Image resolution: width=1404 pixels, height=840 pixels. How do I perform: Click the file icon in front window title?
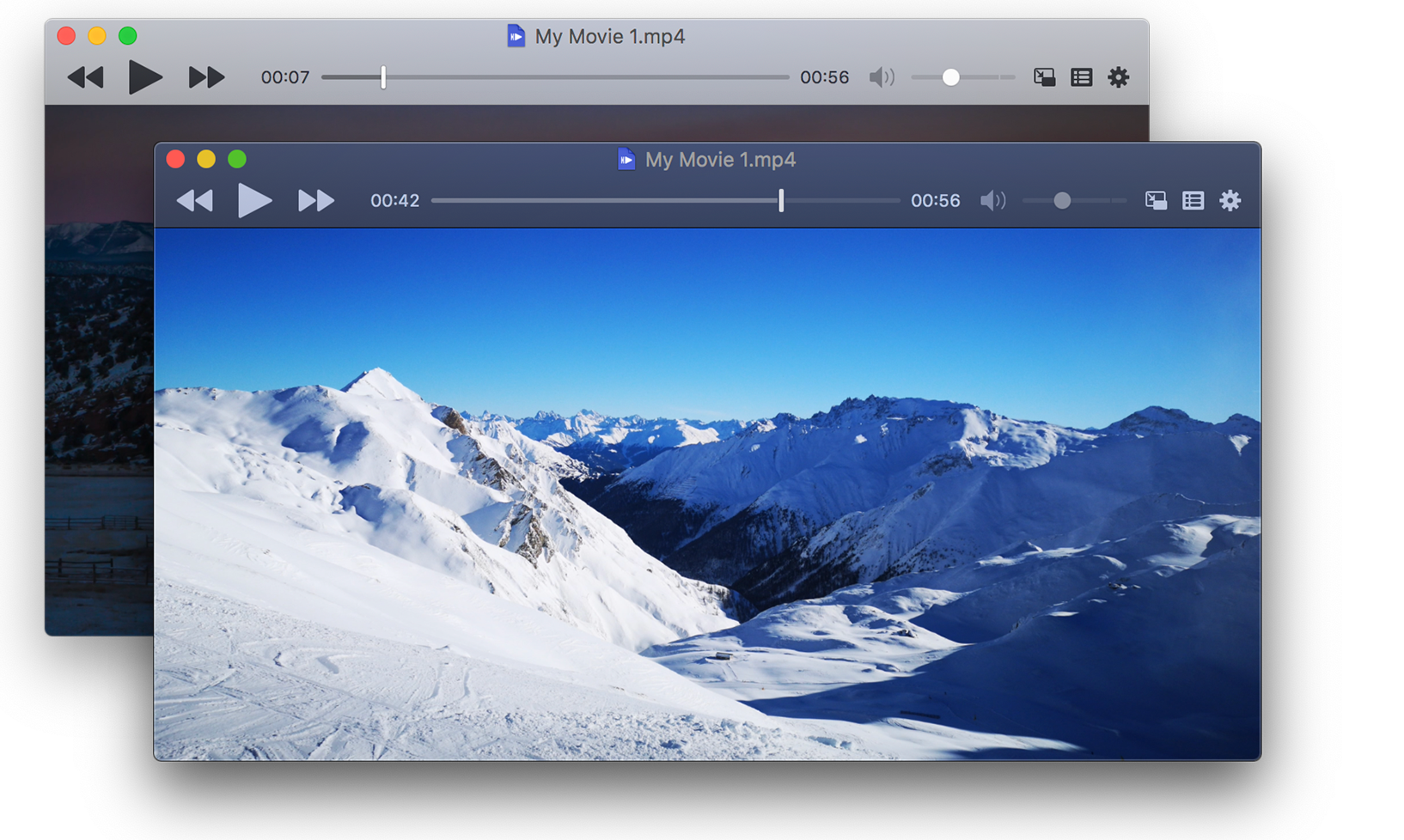[626, 159]
